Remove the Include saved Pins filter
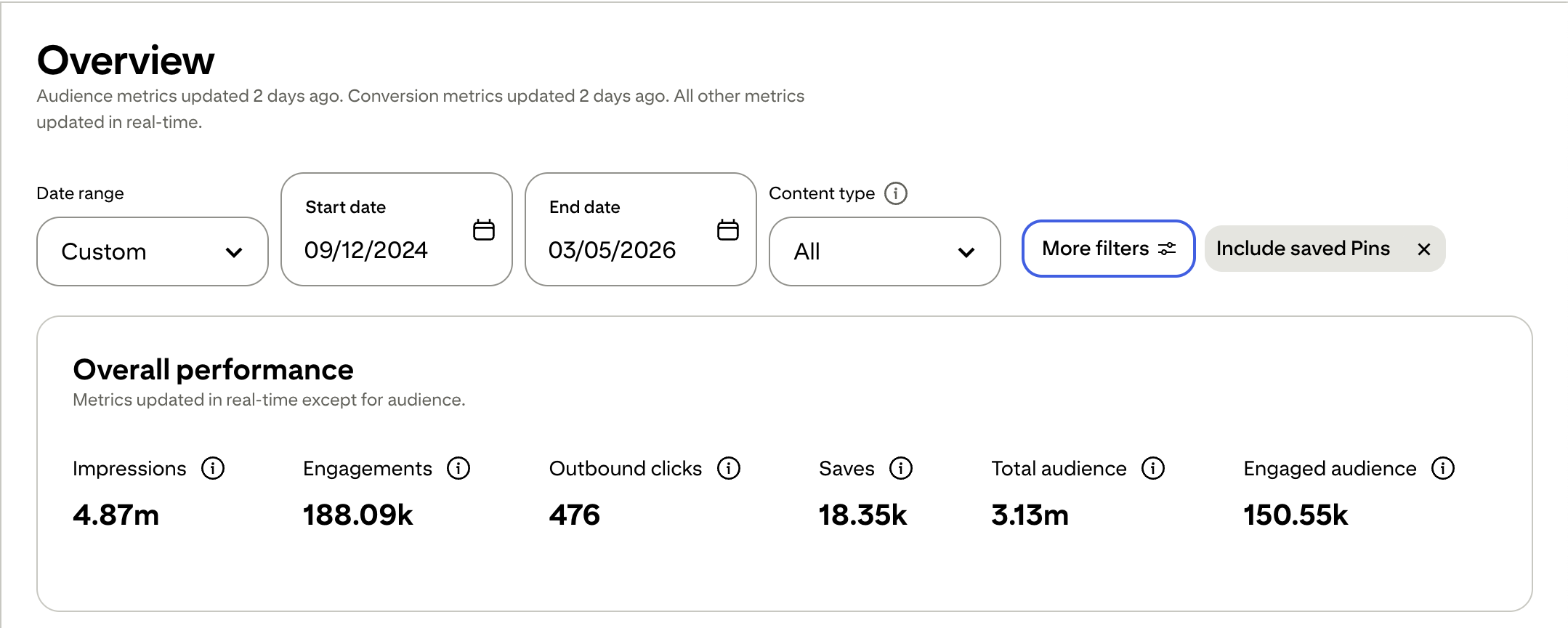1568x628 pixels. [1424, 249]
